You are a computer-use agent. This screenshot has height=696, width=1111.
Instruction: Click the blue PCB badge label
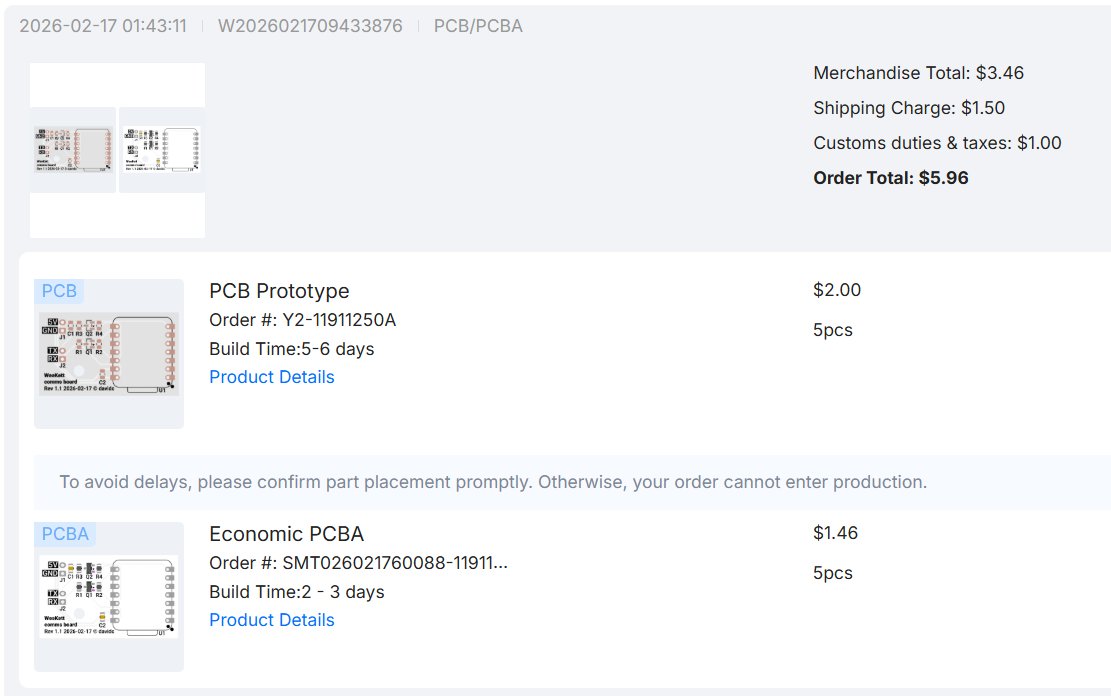59,291
